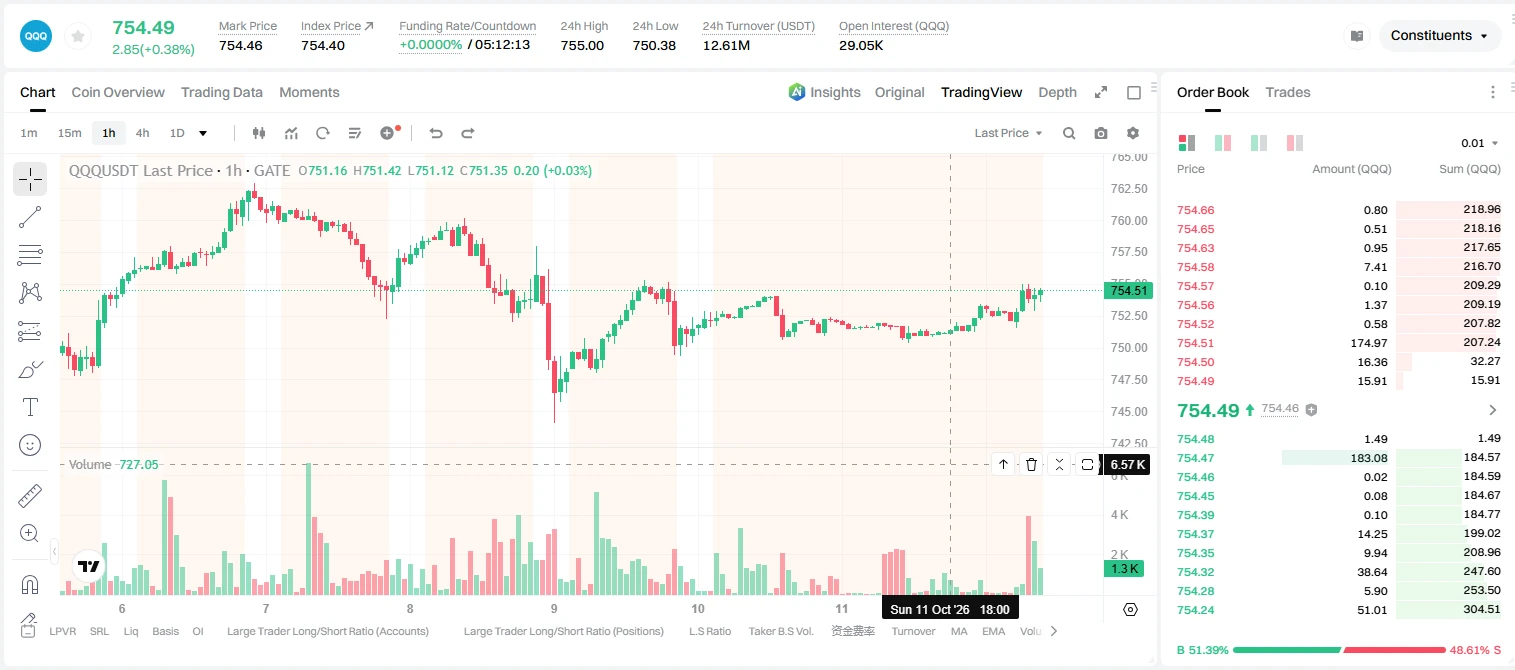Screen dimensions: 1515x670
Task: Switch to the Trades tab
Action: [1287, 92]
